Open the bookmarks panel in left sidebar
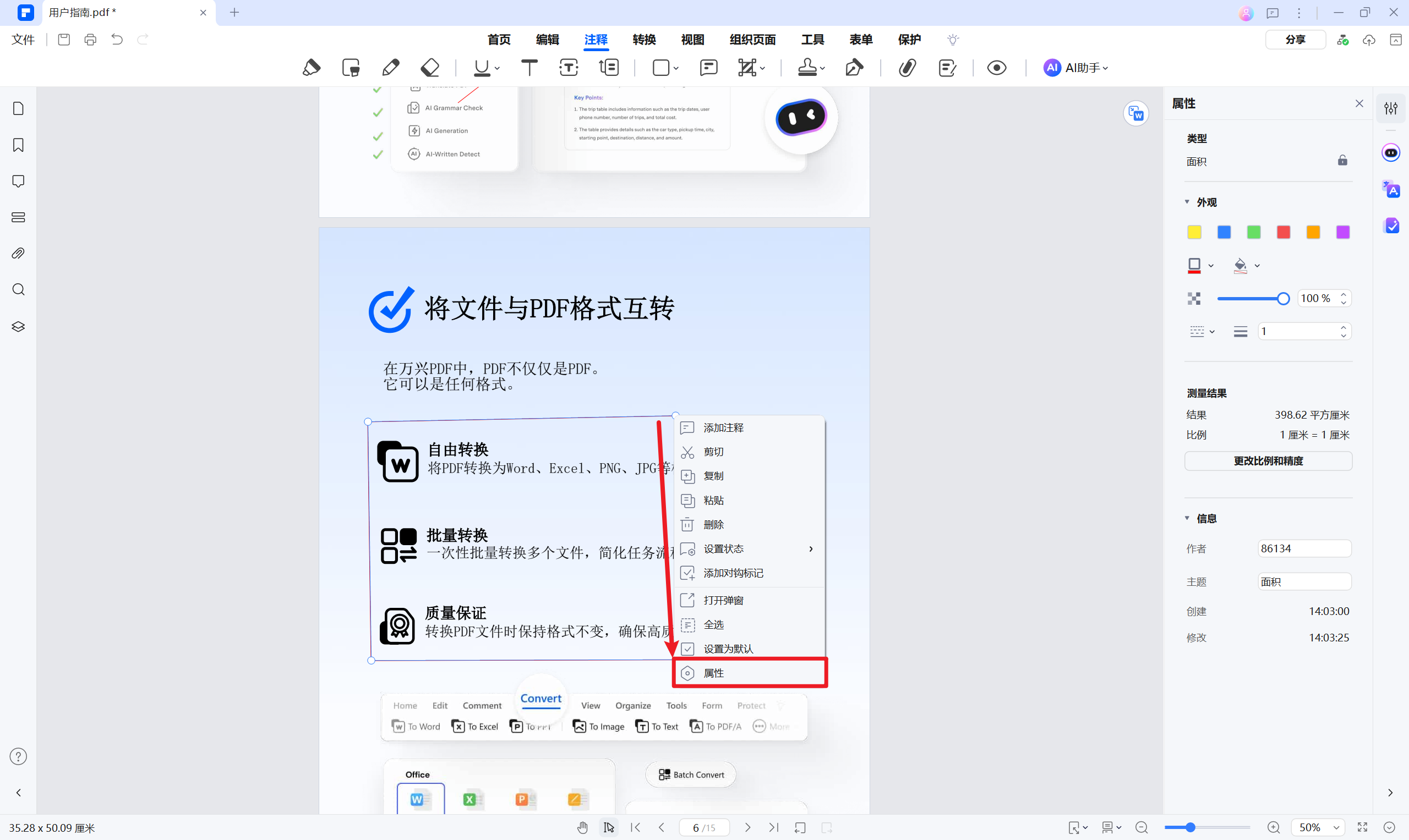The width and height of the screenshot is (1409, 840). (x=18, y=145)
